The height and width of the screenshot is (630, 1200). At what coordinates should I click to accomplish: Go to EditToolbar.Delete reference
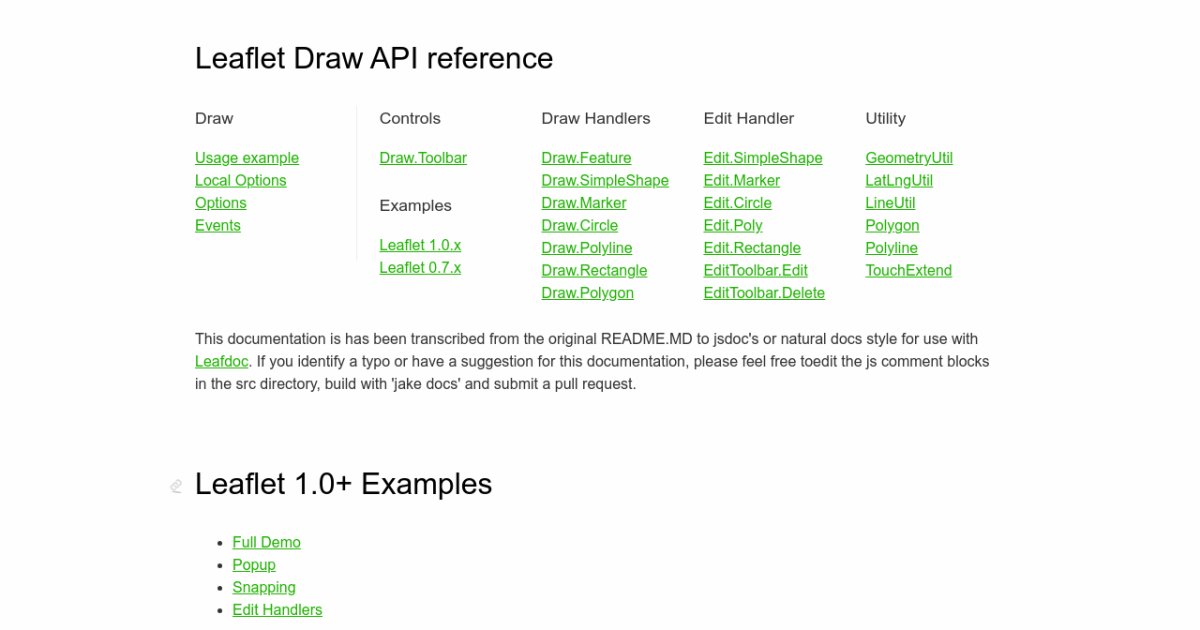tap(764, 293)
